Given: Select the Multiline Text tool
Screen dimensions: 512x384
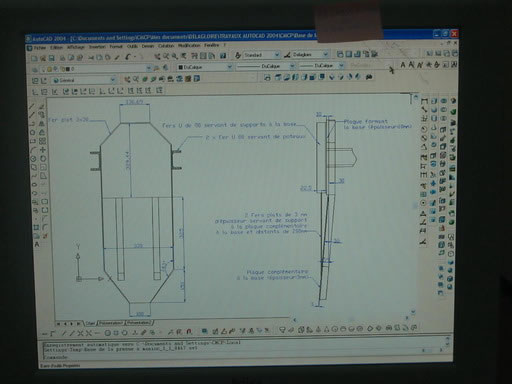Looking at the screenshot, I should (37, 245).
